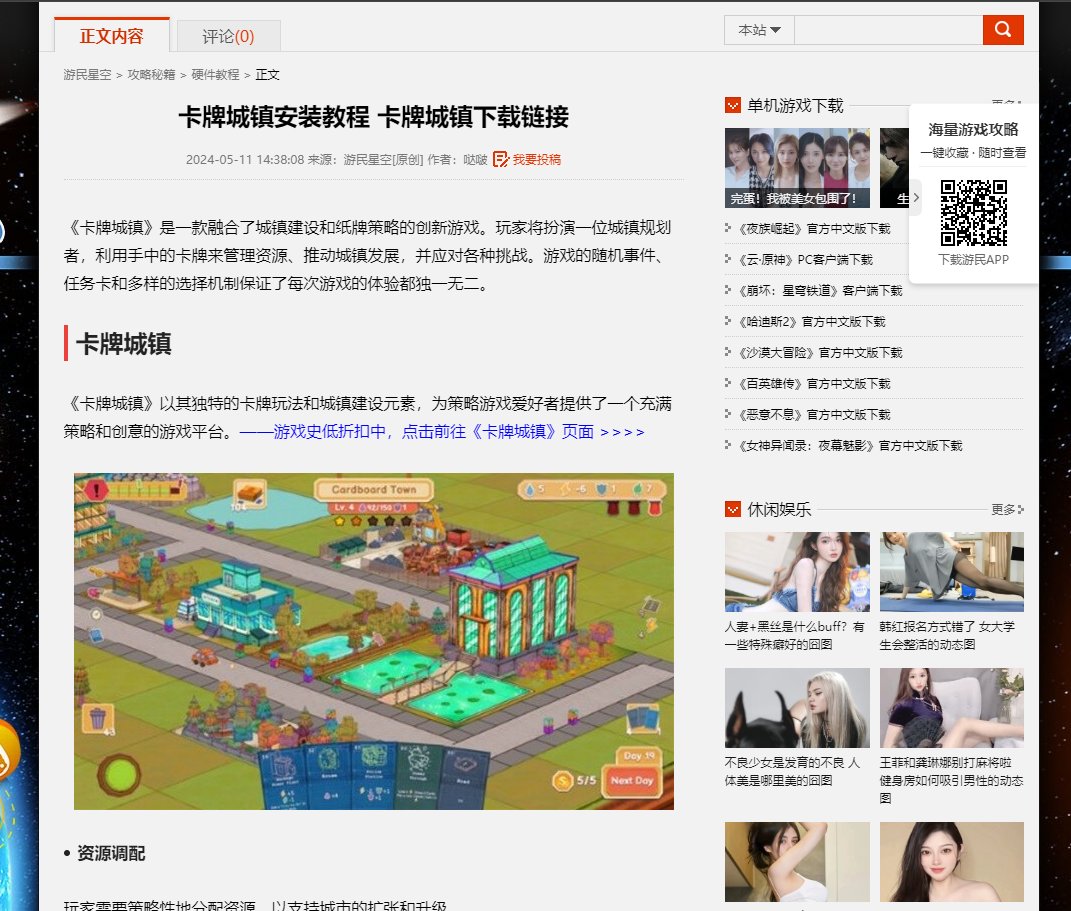Click the orange search magnifier button

1003,30
